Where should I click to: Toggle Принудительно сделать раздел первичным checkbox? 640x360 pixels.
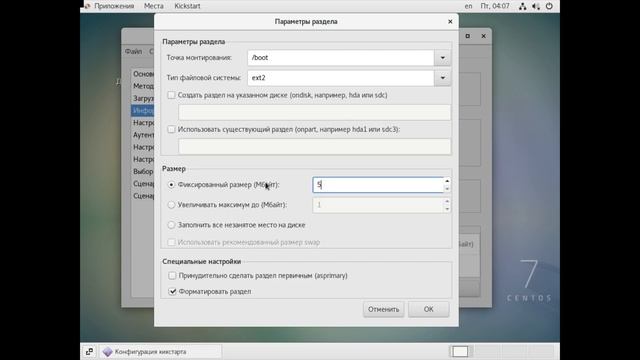(172, 276)
